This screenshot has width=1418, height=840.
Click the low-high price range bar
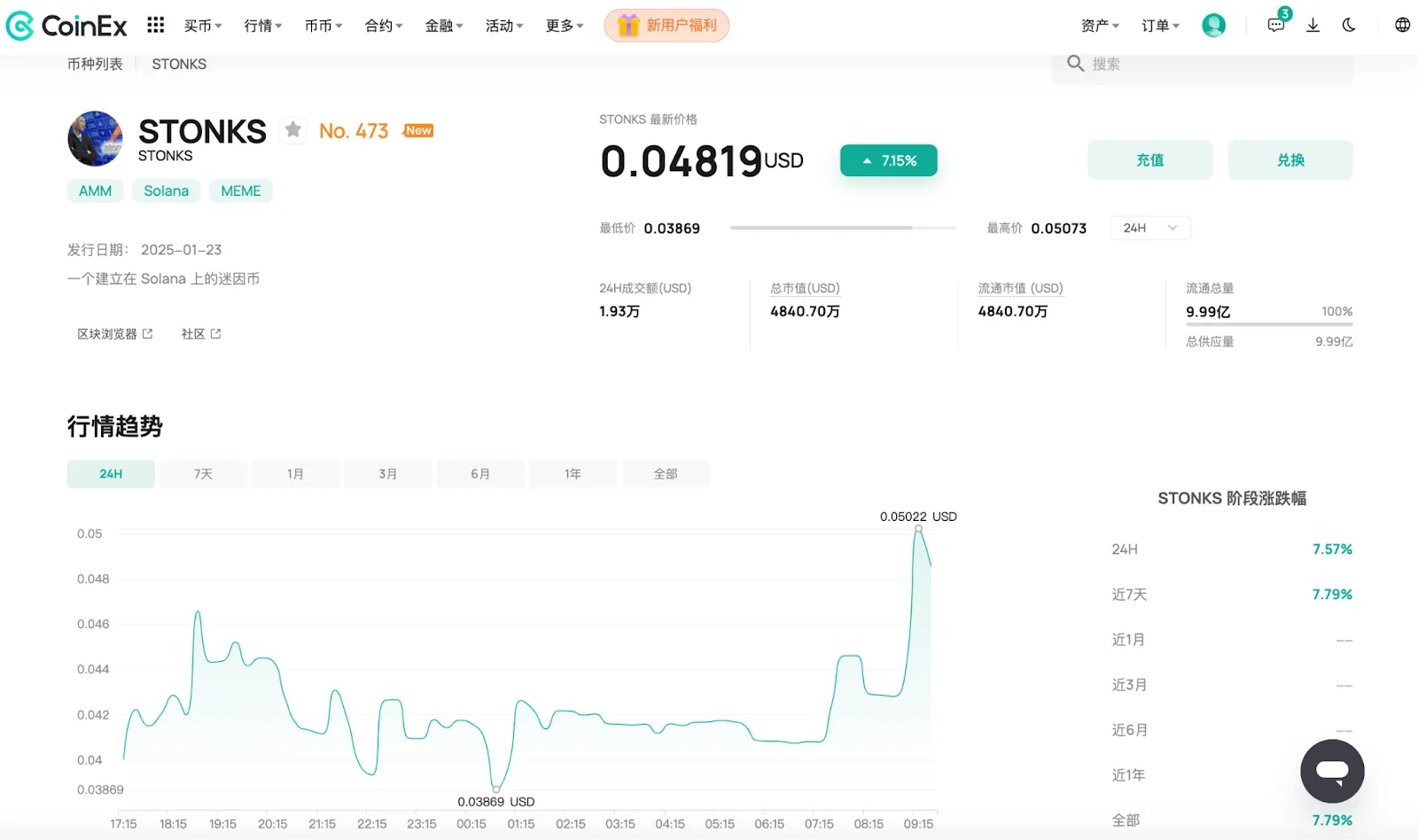point(843,228)
